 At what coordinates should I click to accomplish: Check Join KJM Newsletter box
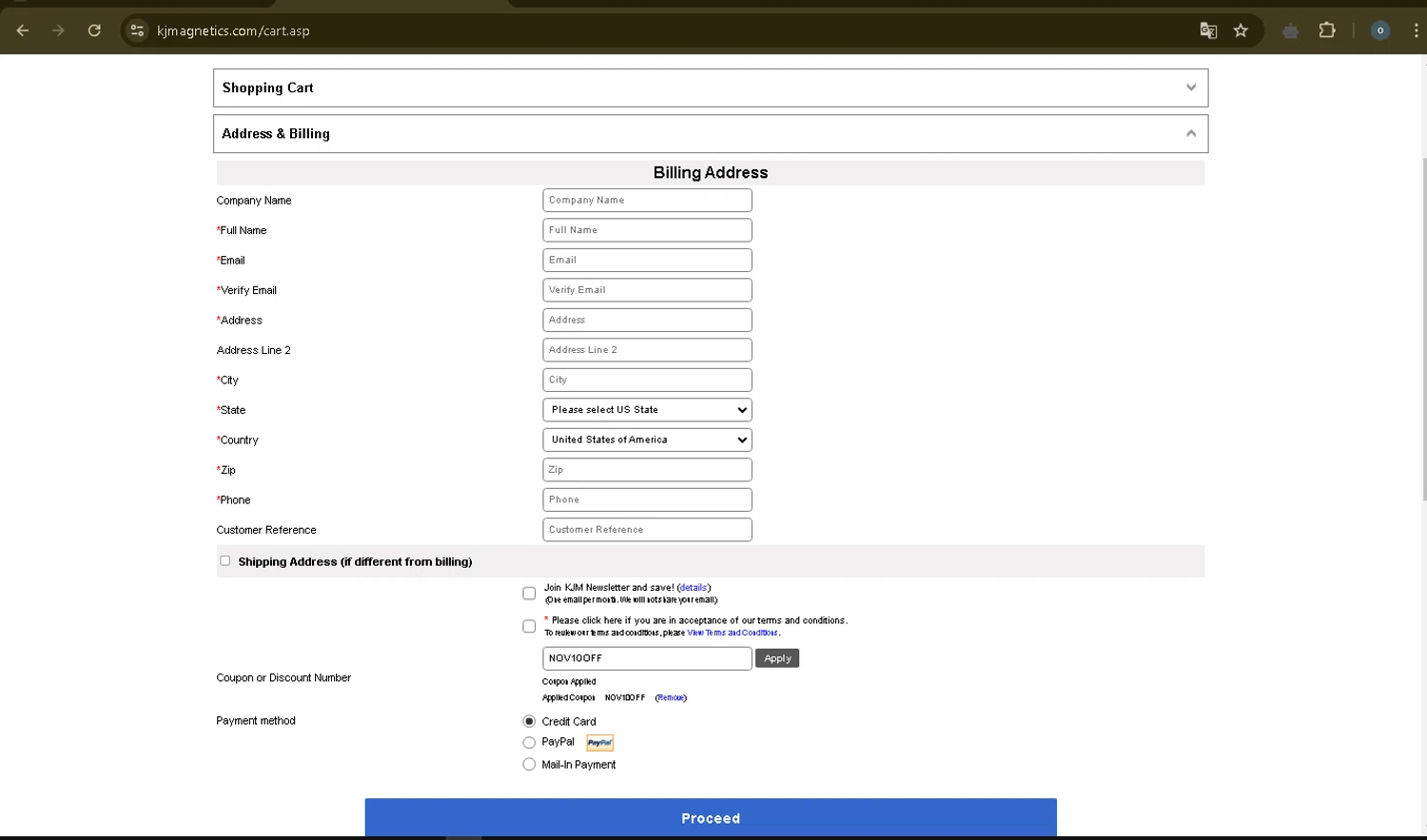(x=529, y=594)
